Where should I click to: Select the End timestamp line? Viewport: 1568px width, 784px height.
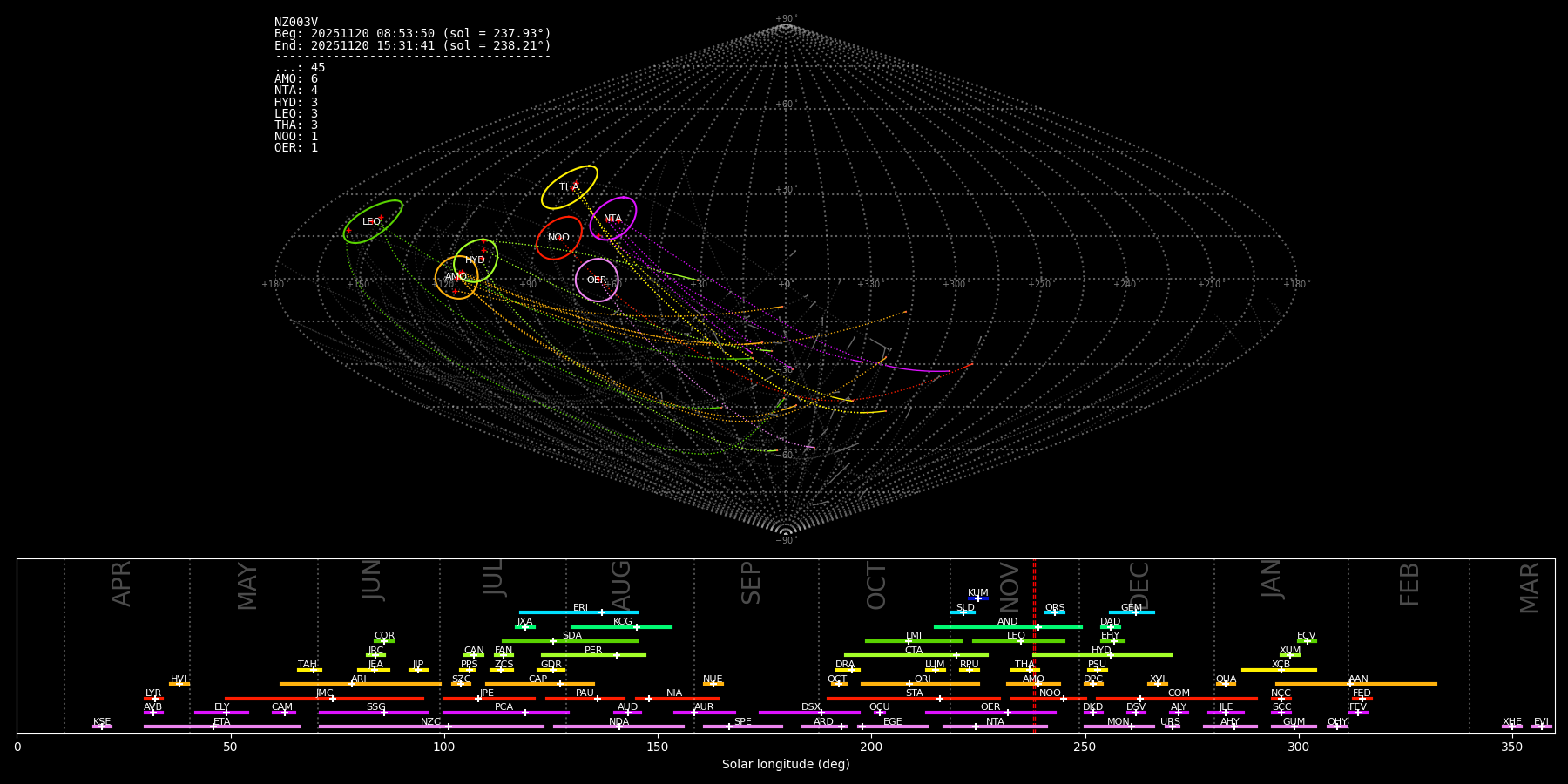pos(413,45)
